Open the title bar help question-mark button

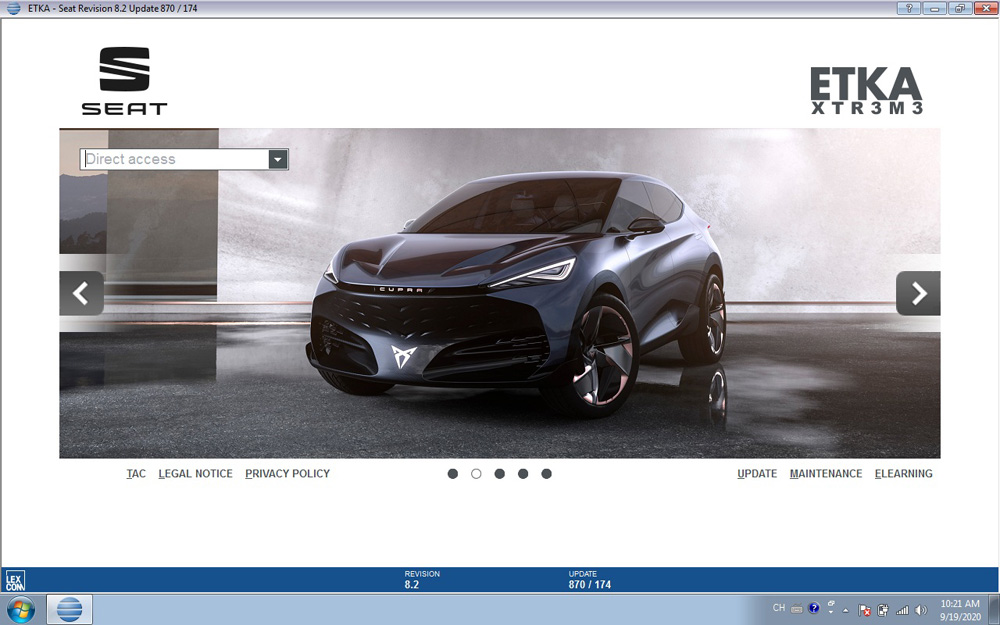click(908, 8)
